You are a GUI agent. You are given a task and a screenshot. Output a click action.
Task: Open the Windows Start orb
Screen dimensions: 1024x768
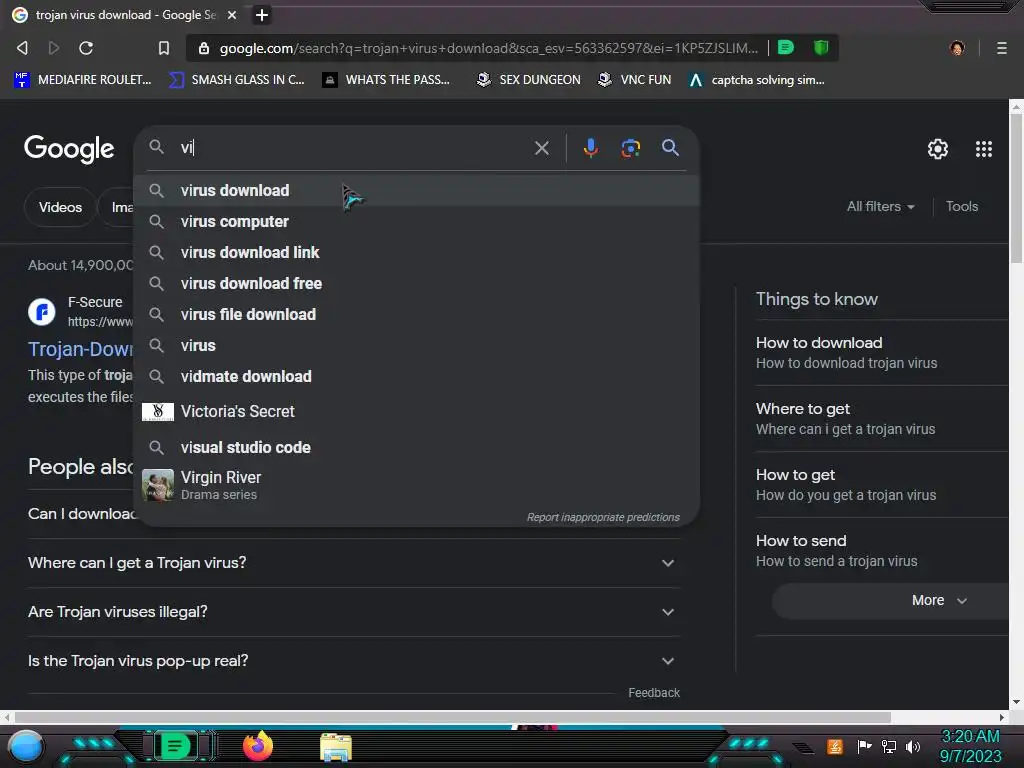click(26, 746)
